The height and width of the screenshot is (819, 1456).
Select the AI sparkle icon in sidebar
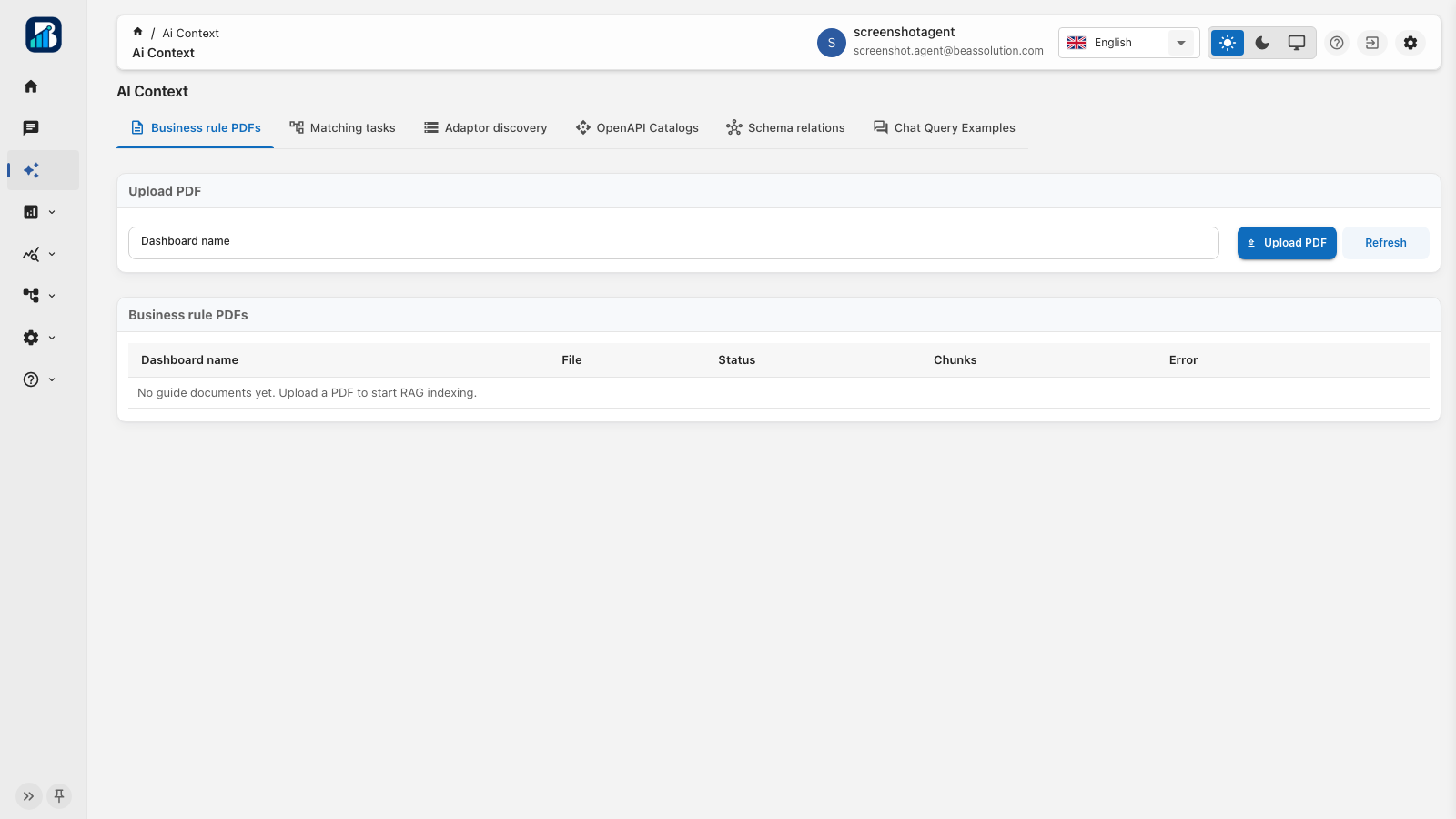[x=31, y=170]
